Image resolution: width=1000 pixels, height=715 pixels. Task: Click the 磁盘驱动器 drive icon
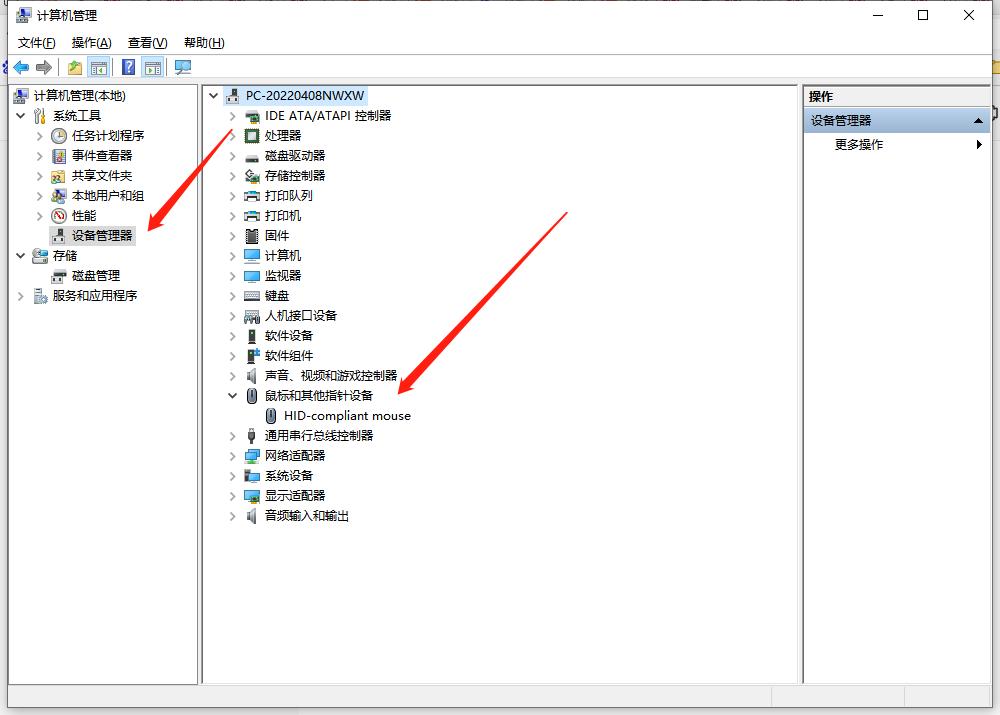click(252, 156)
